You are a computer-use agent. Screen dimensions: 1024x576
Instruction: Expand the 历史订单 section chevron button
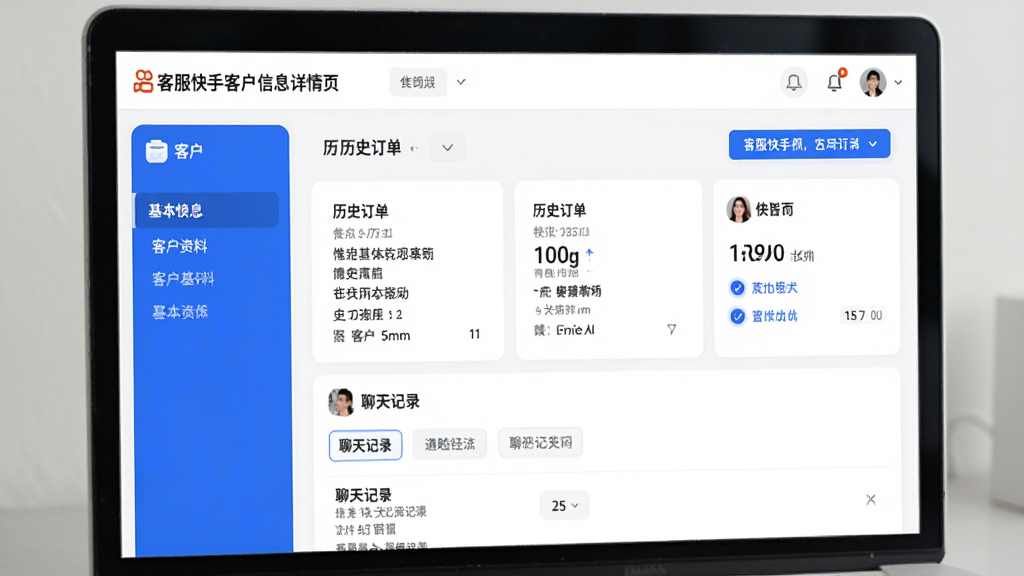pos(447,148)
